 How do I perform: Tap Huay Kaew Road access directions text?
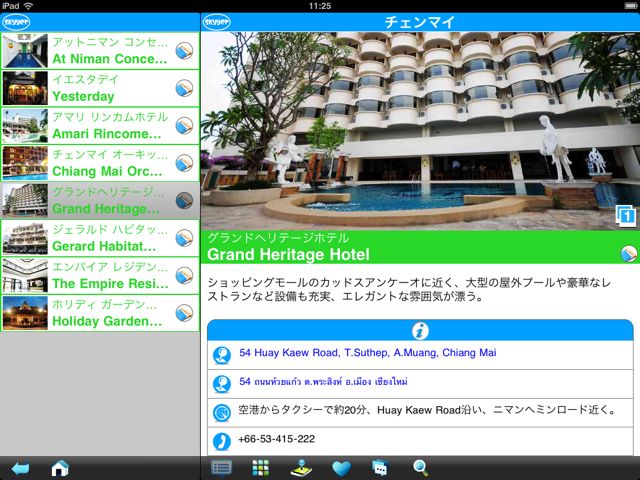click(x=427, y=410)
